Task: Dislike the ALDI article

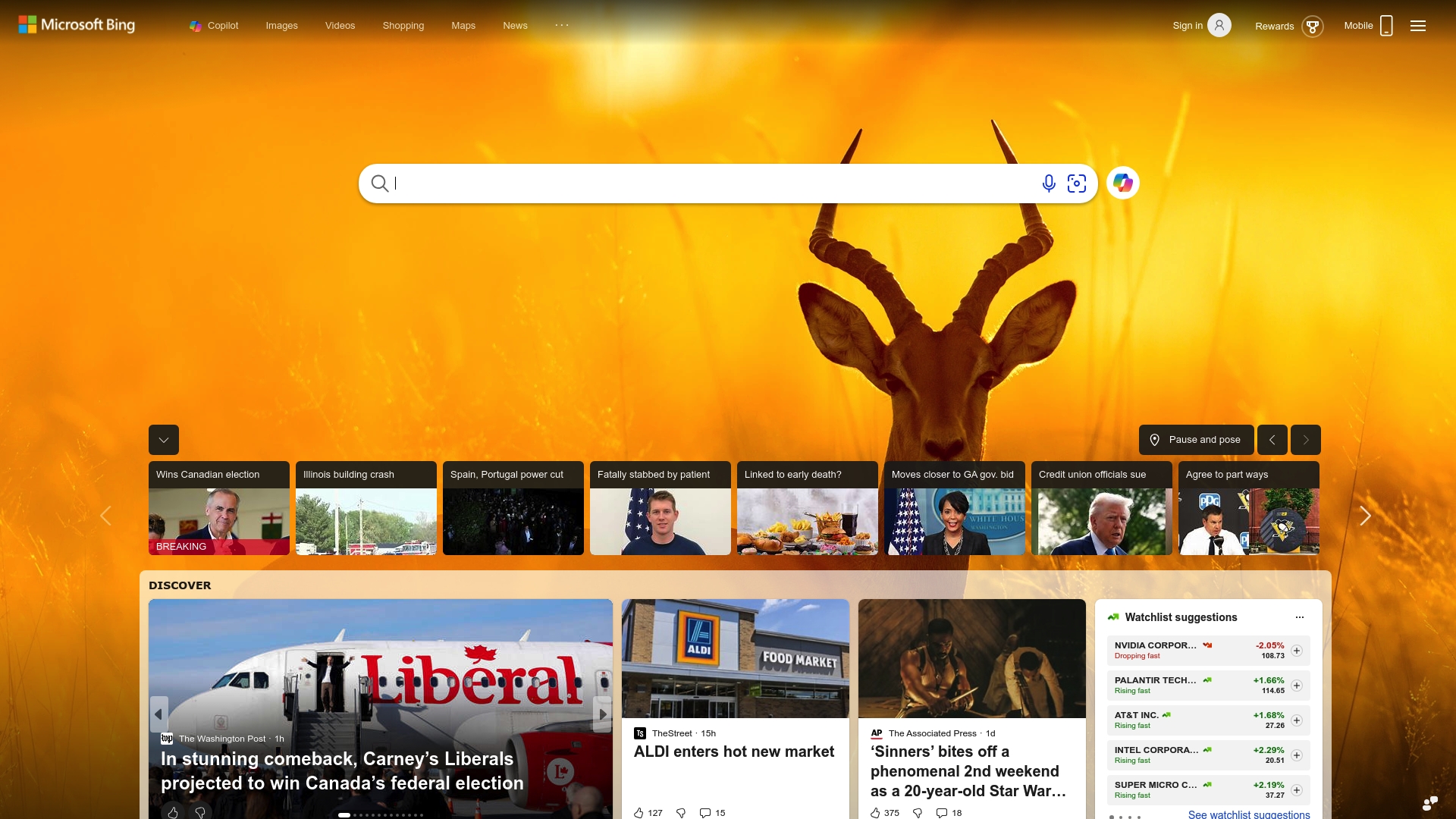Action: point(681,813)
